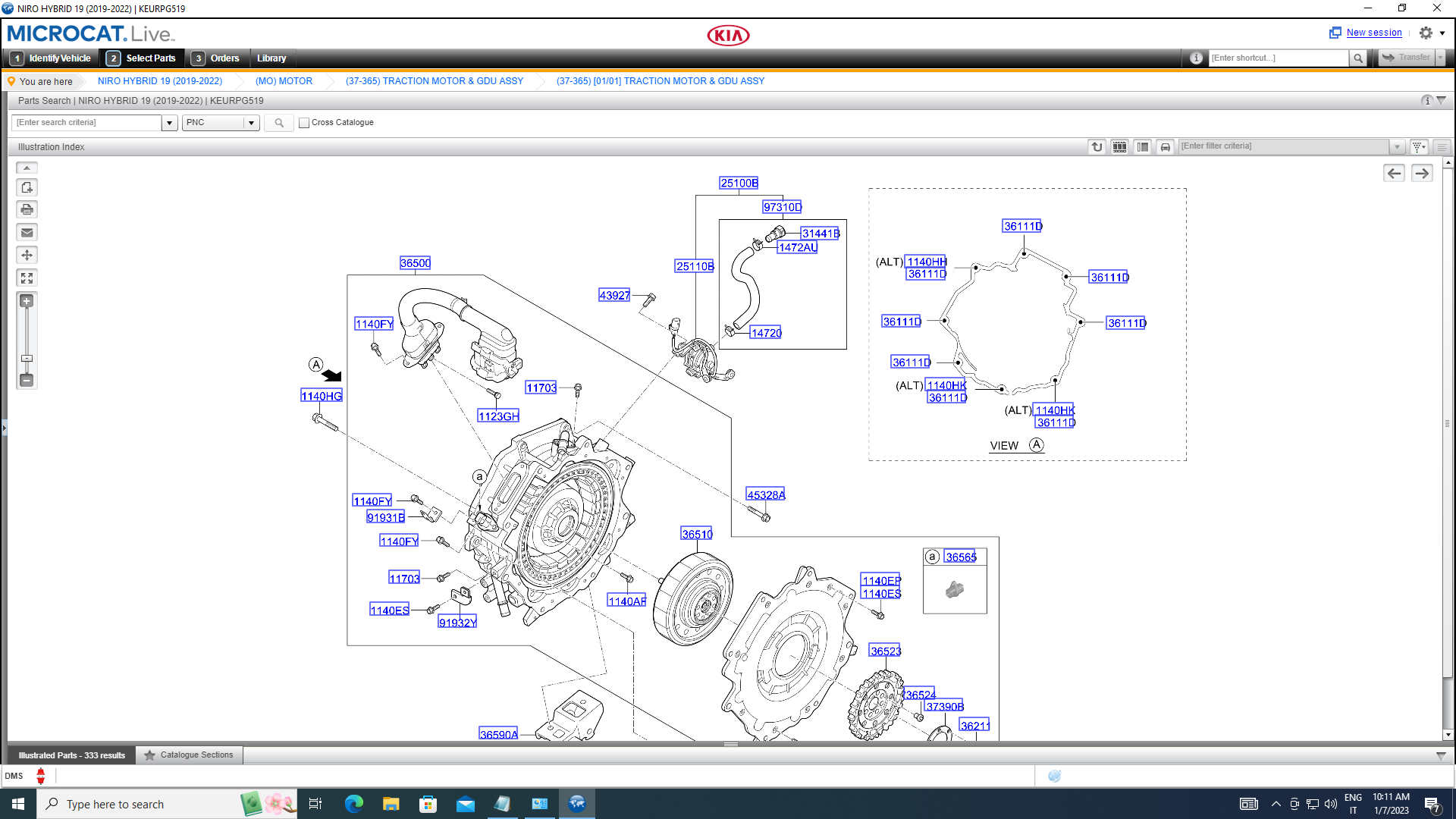Open File Explorer from the taskbar
Viewport: 1456px width, 819px height.
(x=391, y=804)
